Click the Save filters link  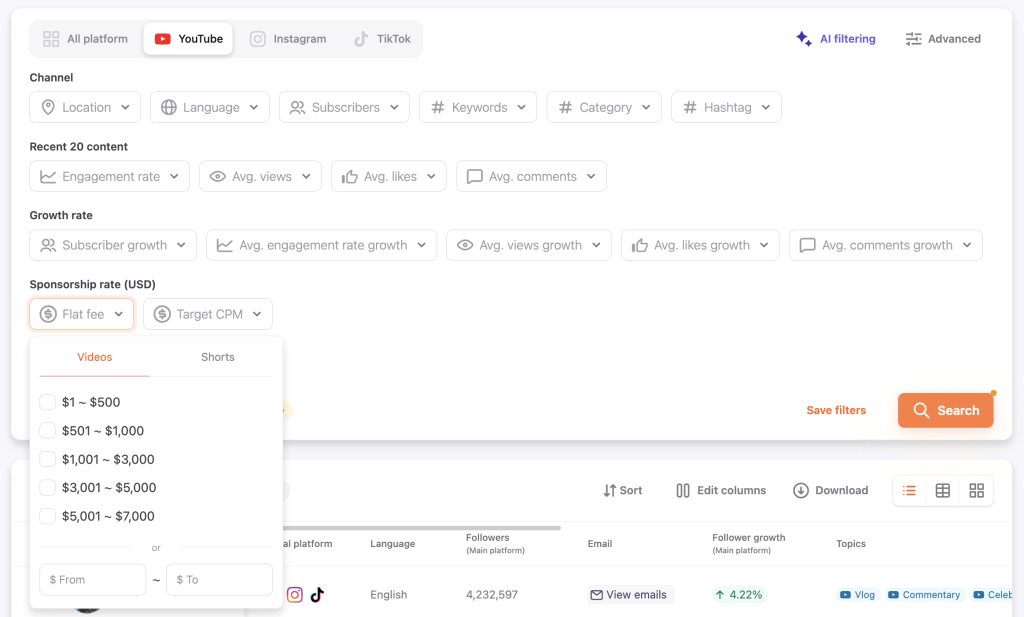[x=836, y=410]
